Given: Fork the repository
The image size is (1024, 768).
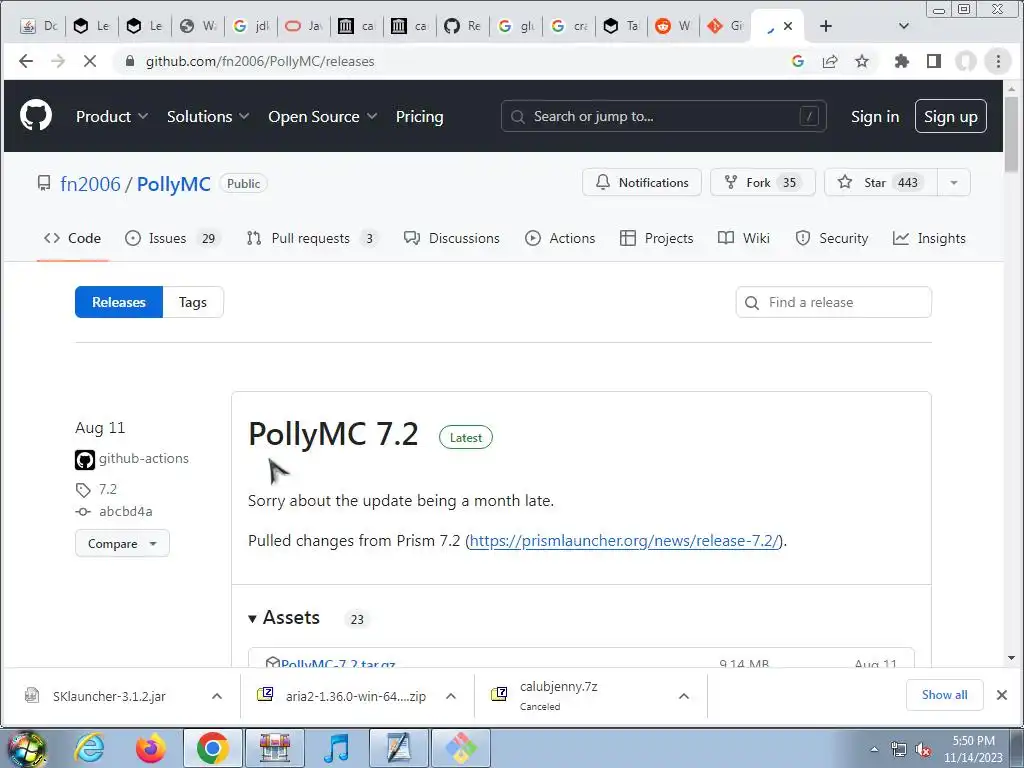Looking at the screenshot, I should pyautogui.click(x=763, y=182).
